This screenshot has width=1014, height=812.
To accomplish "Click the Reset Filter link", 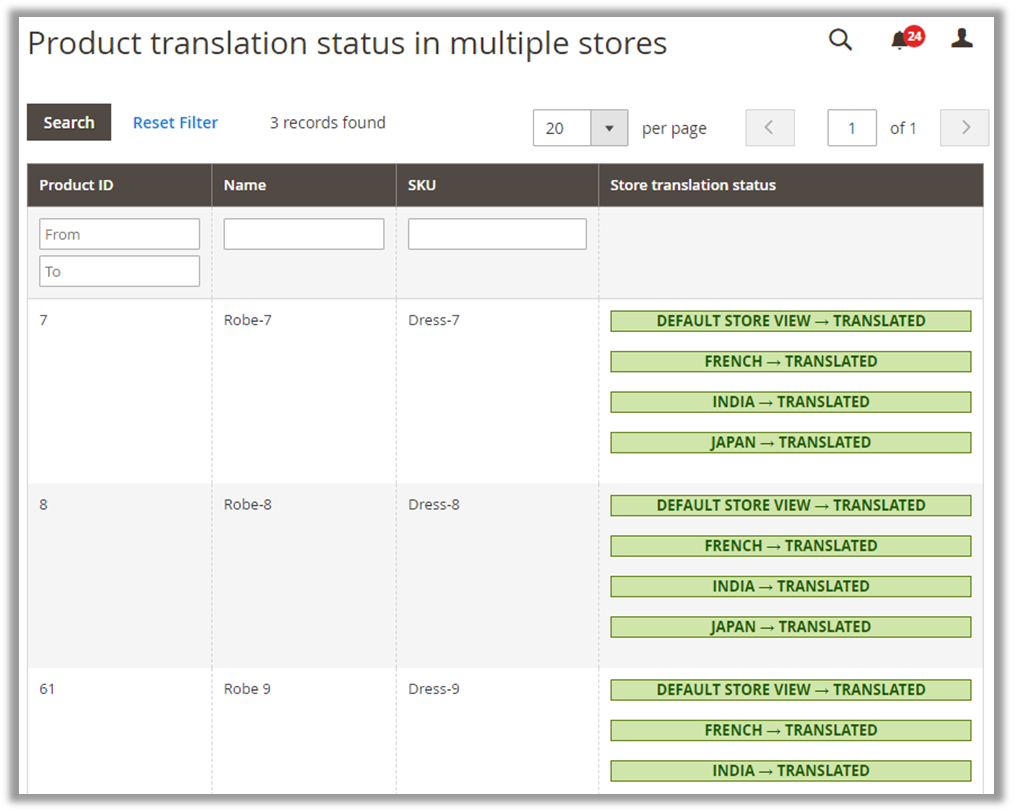I will 175,122.
